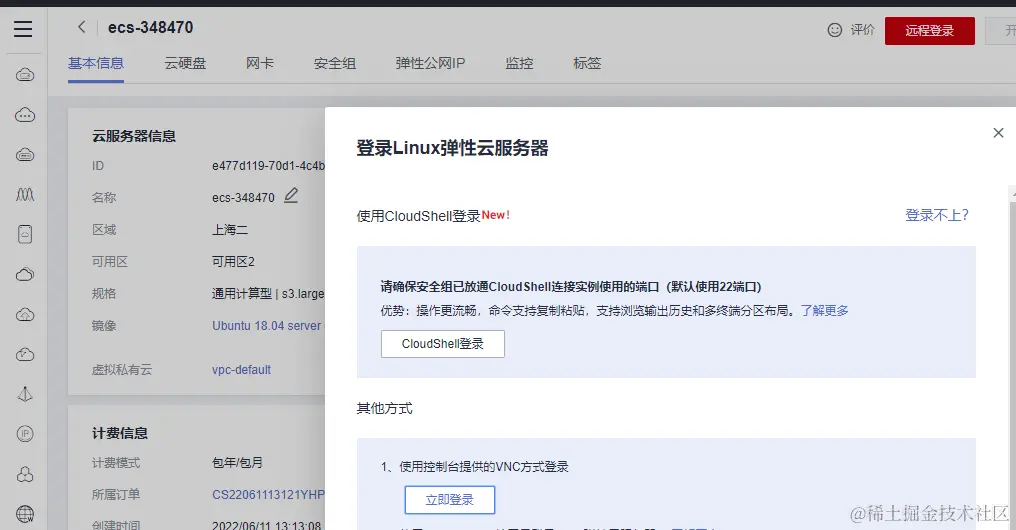Screen dimensions: 1016x530
Task: Open the Ubuntu 18.04 server image link
Action: (x=266, y=325)
